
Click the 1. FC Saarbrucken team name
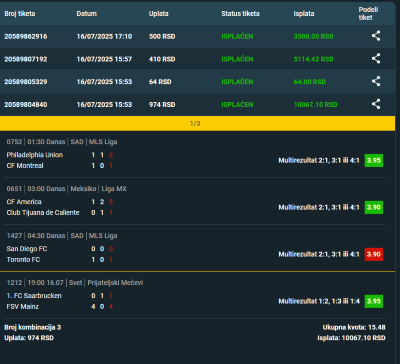pos(34,296)
